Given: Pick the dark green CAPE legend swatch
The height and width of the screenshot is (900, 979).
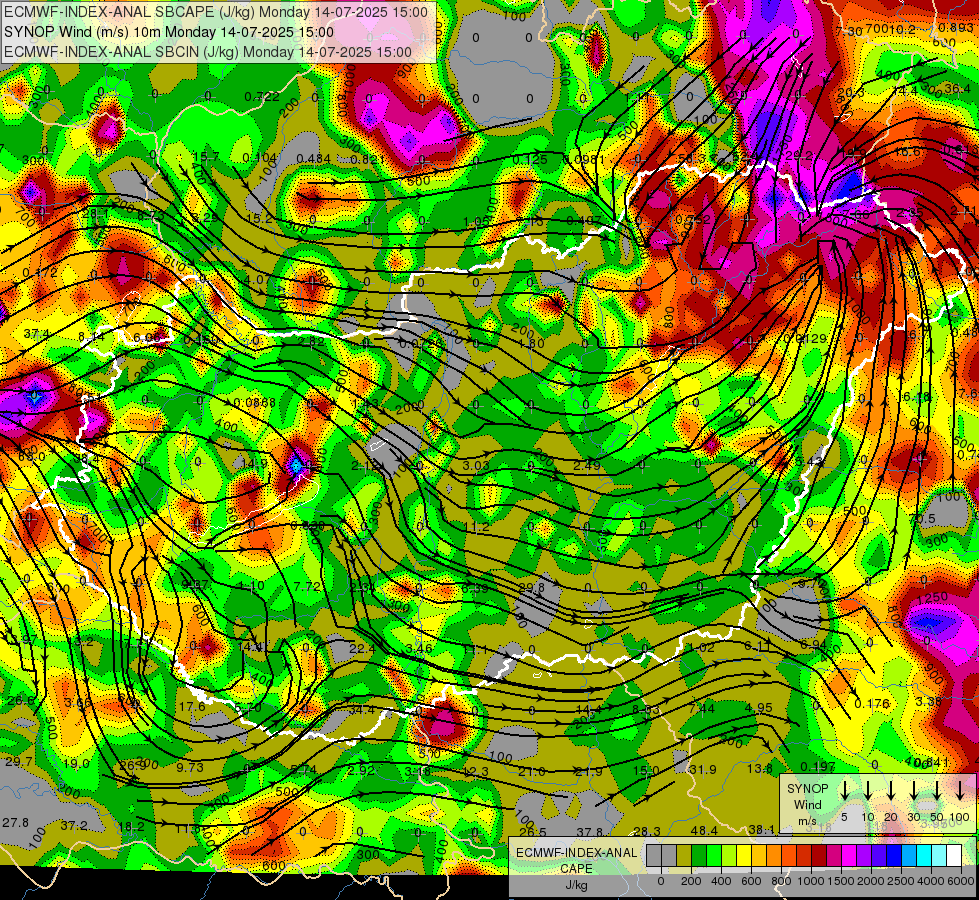Looking at the screenshot, I should (x=699, y=856).
